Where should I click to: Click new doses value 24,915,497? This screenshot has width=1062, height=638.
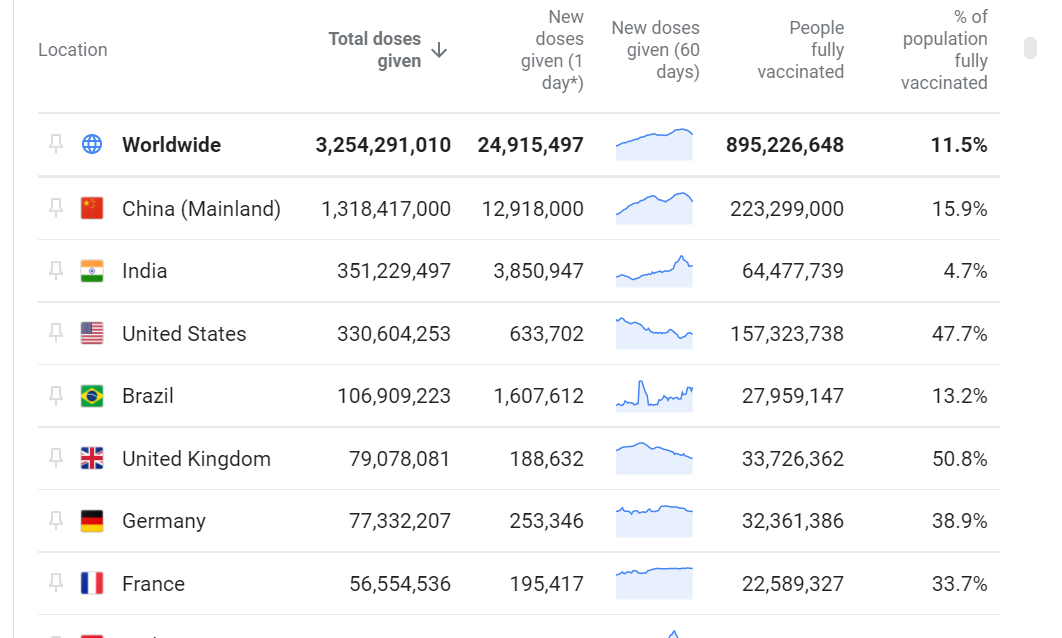tap(530, 144)
